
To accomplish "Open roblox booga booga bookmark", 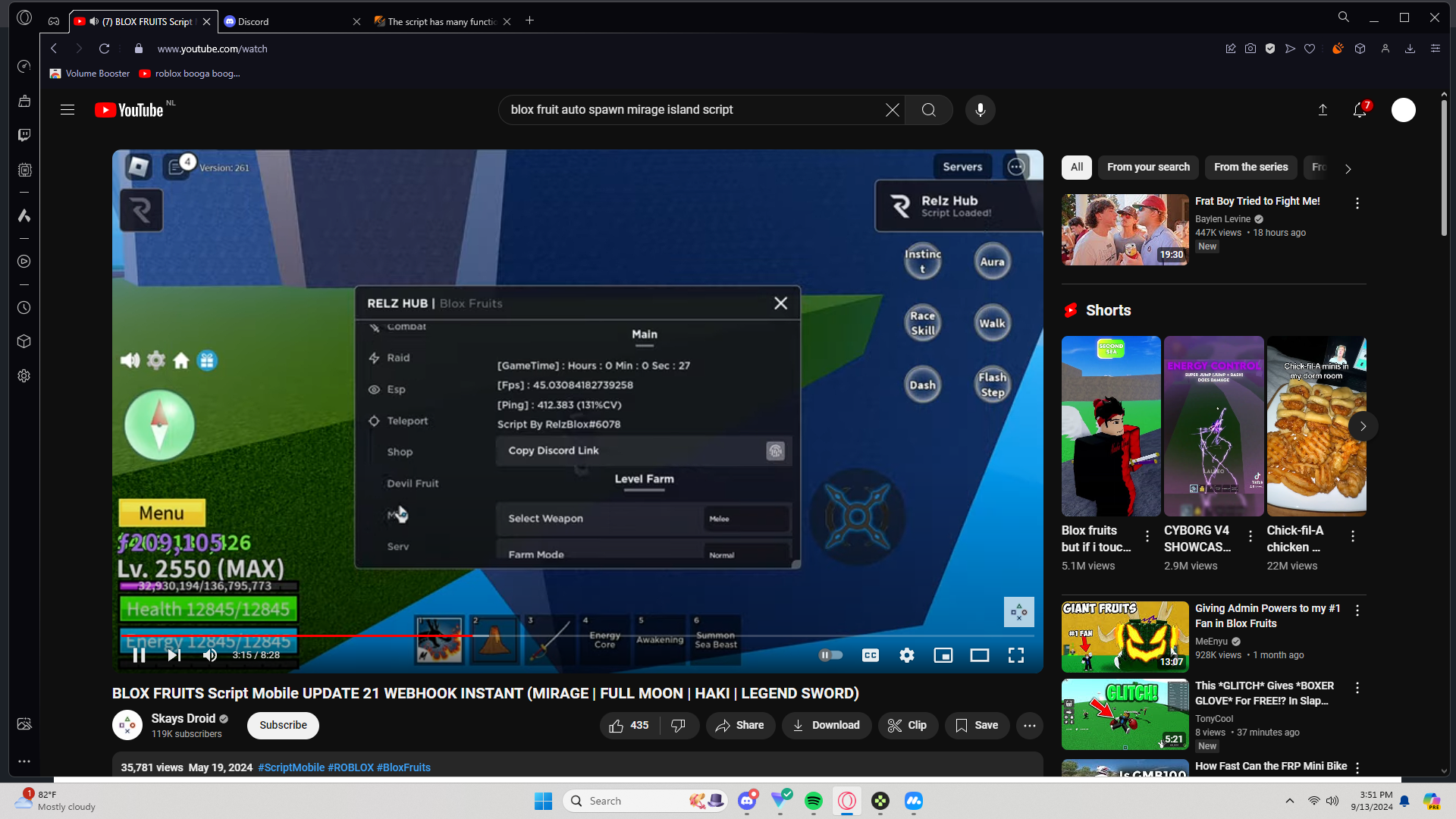I will pos(190,74).
